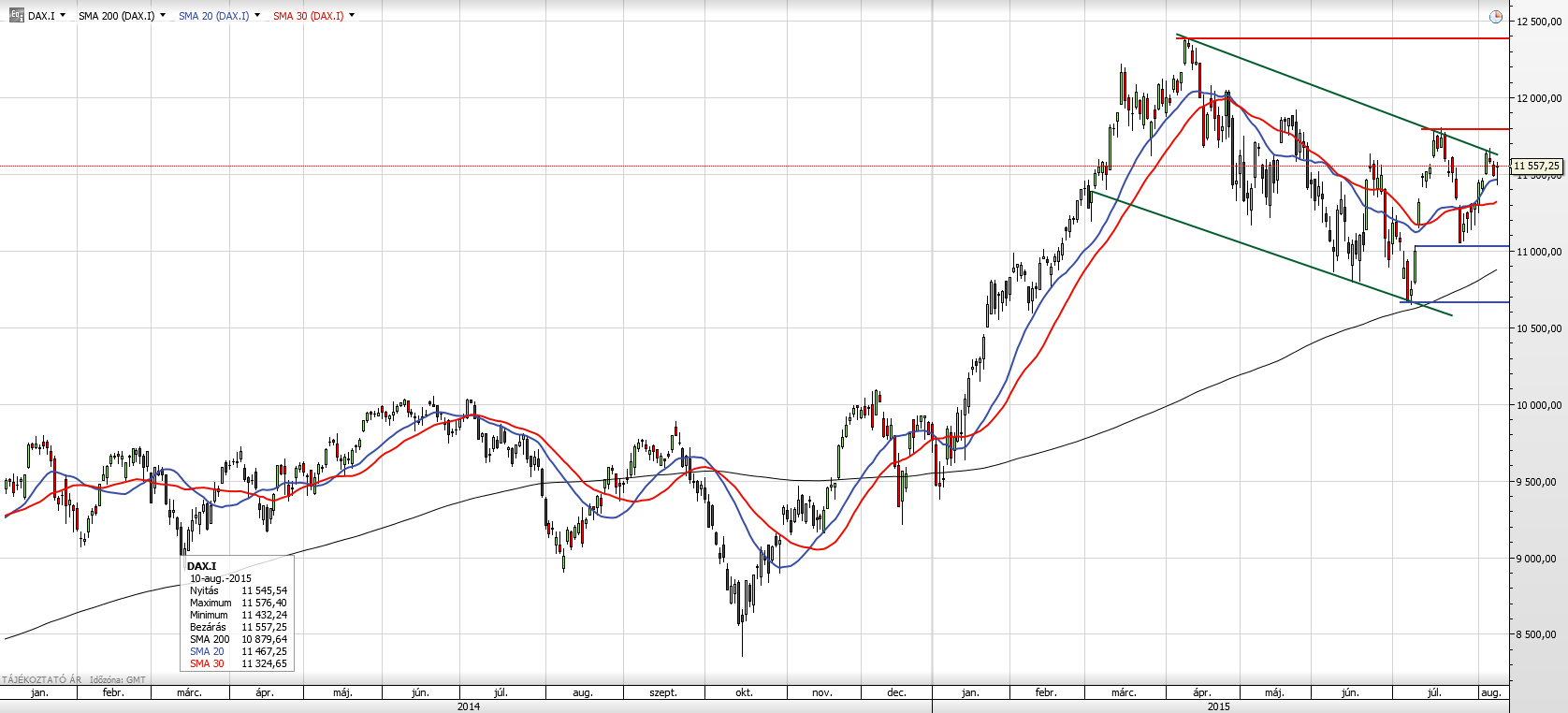Click the 10 500,00 price axis label
The width and height of the screenshot is (1568, 713).
click(x=1538, y=328)
